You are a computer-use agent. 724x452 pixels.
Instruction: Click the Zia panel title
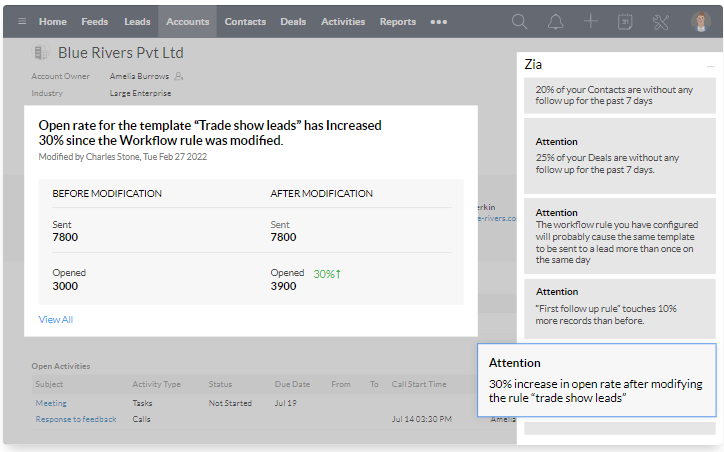click(x=533, y=65)
